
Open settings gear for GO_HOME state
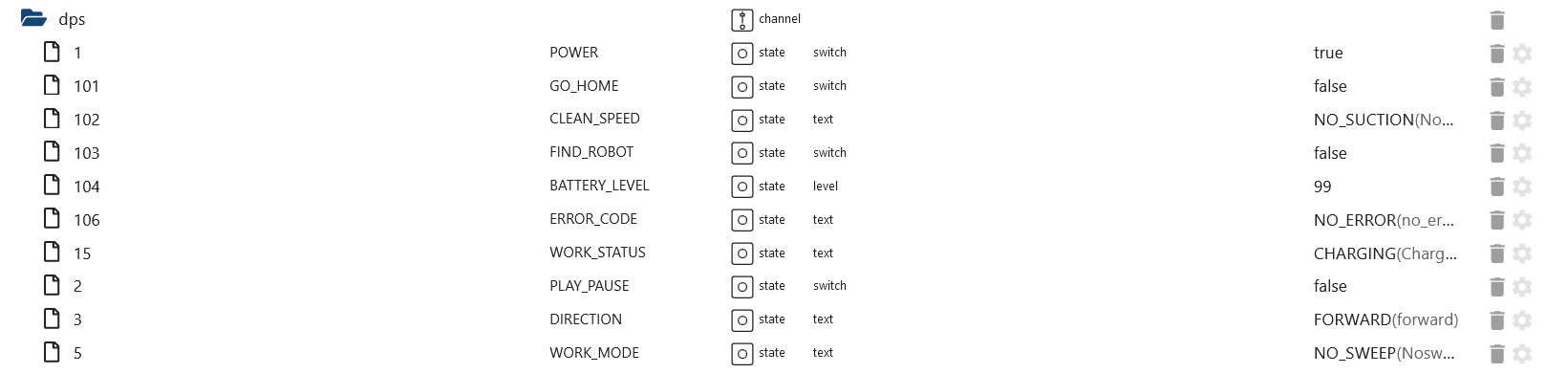[1523, 87]
